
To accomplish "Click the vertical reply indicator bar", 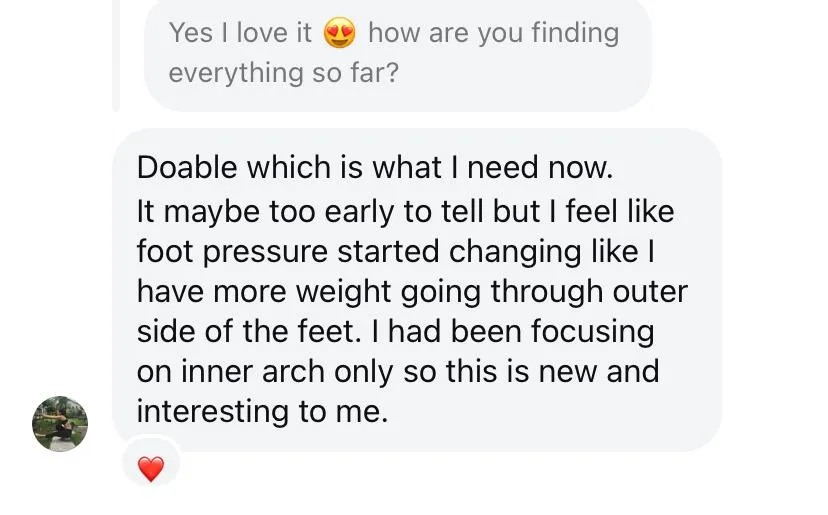I will coord(116,55).
